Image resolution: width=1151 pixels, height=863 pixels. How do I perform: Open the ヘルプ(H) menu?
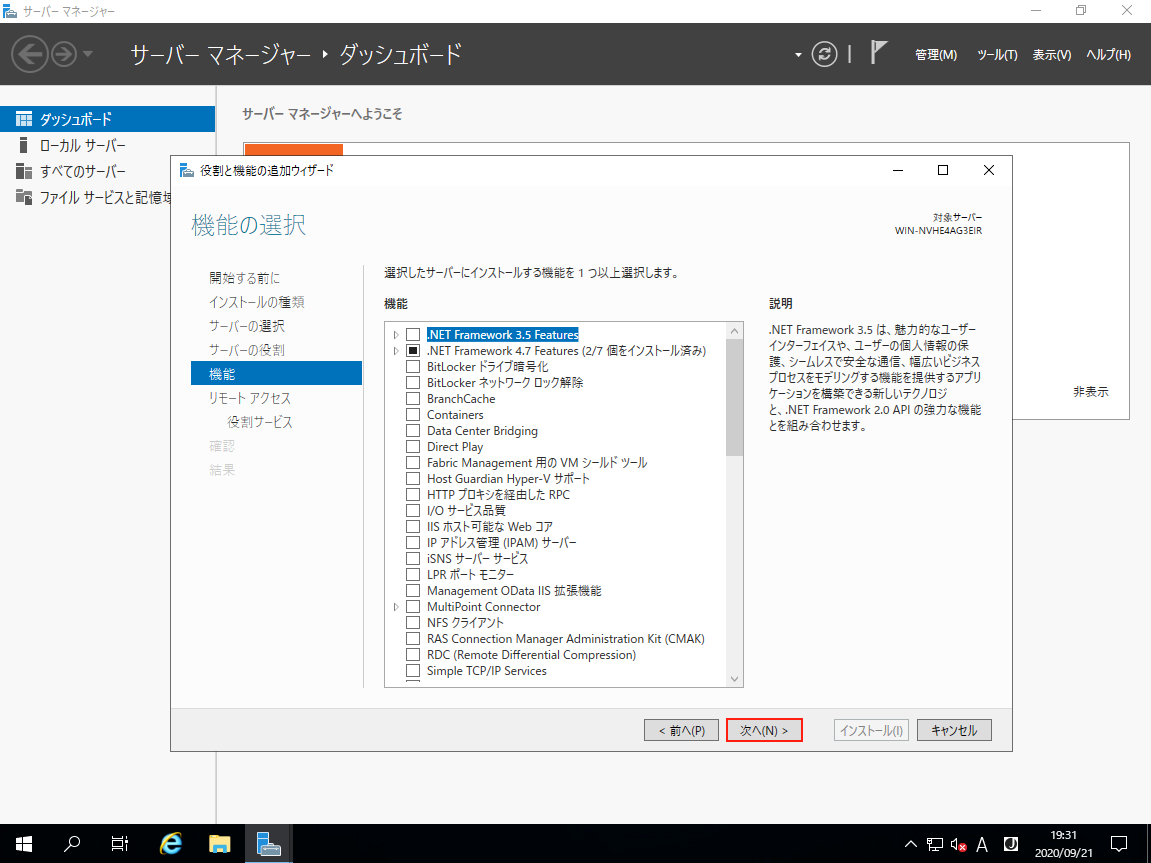(x=1108, y=54)
